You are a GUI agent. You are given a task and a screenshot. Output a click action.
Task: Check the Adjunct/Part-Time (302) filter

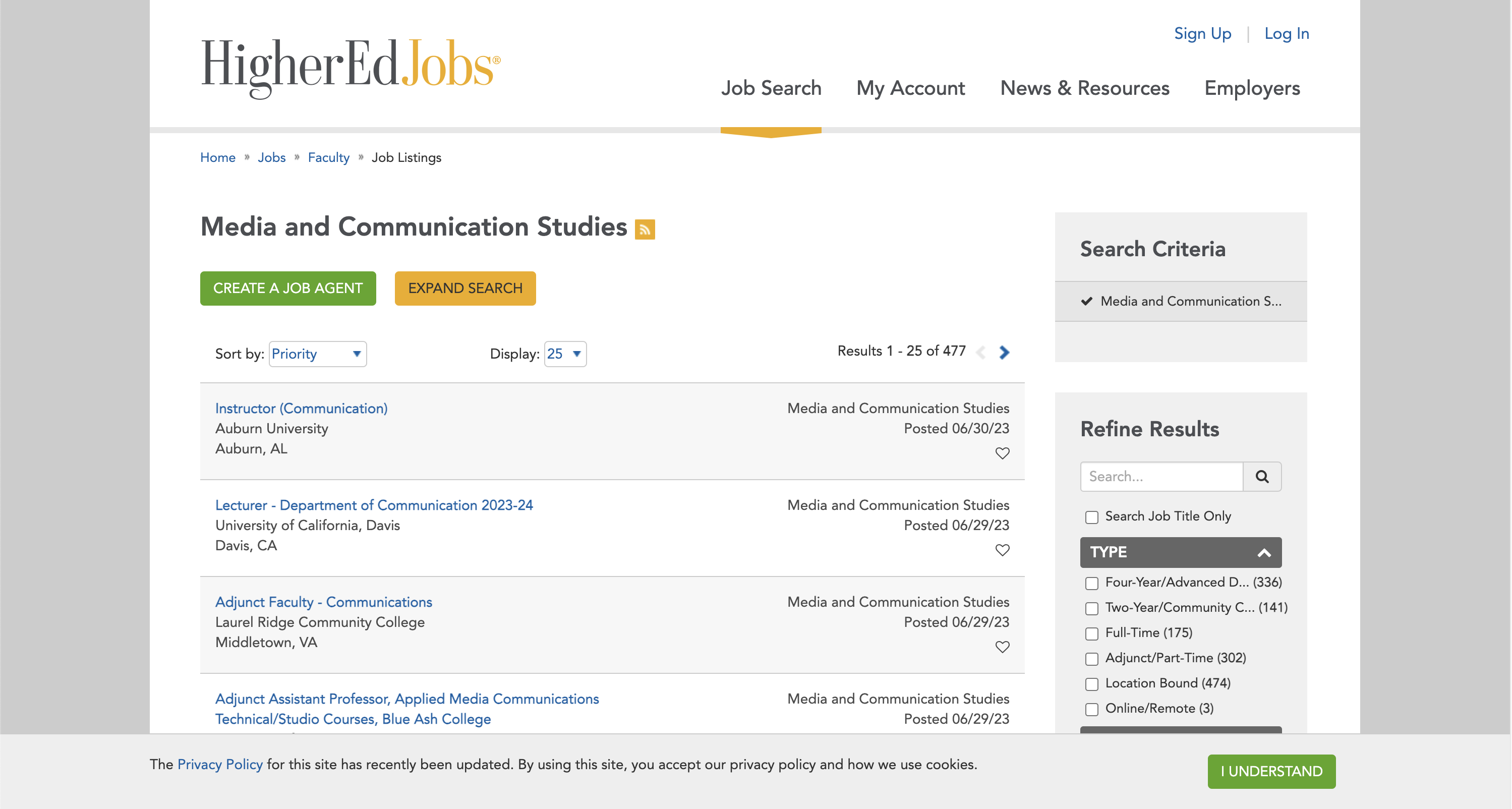coord(1091,659)
